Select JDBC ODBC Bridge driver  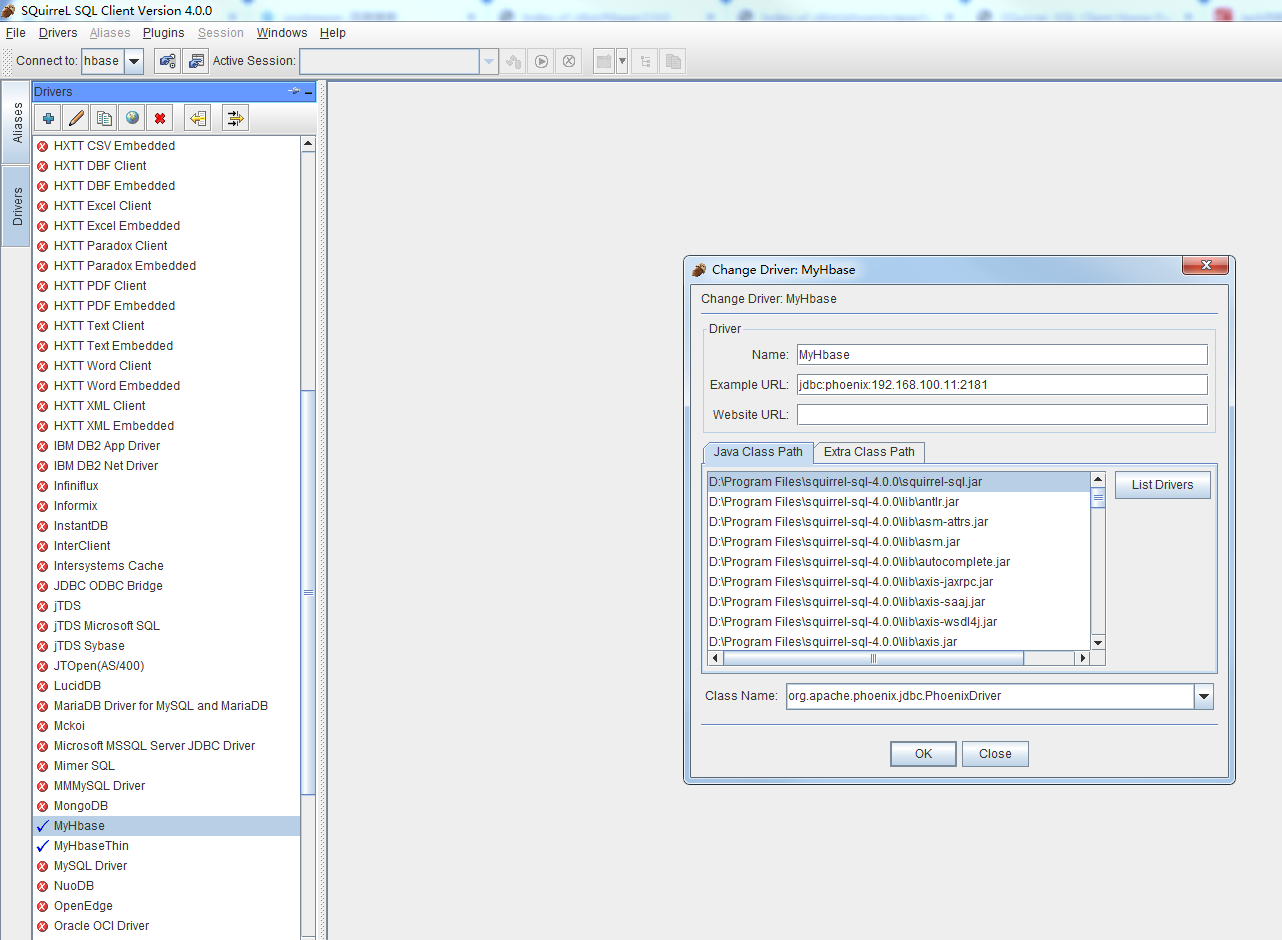[x=166, y=586]
